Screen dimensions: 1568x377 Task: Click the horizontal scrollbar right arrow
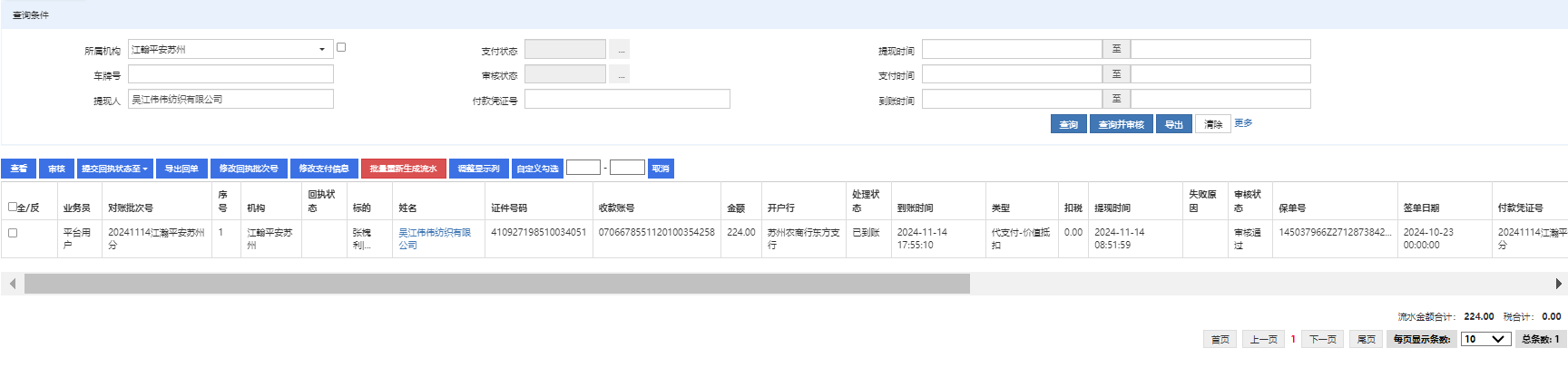1559,284
